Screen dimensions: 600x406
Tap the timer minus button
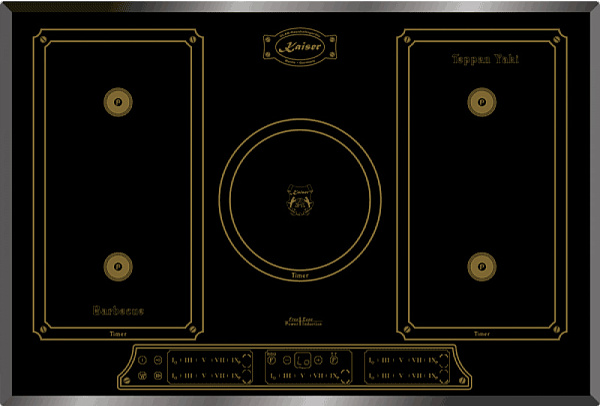point(287,360)
